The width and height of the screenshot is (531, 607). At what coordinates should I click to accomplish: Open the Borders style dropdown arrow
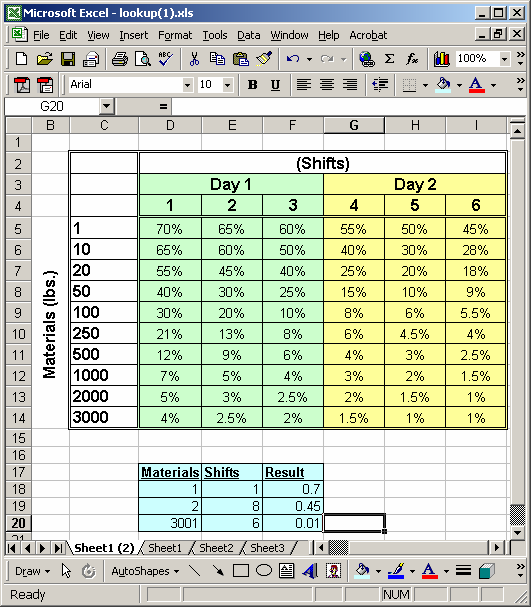(425, 85)
